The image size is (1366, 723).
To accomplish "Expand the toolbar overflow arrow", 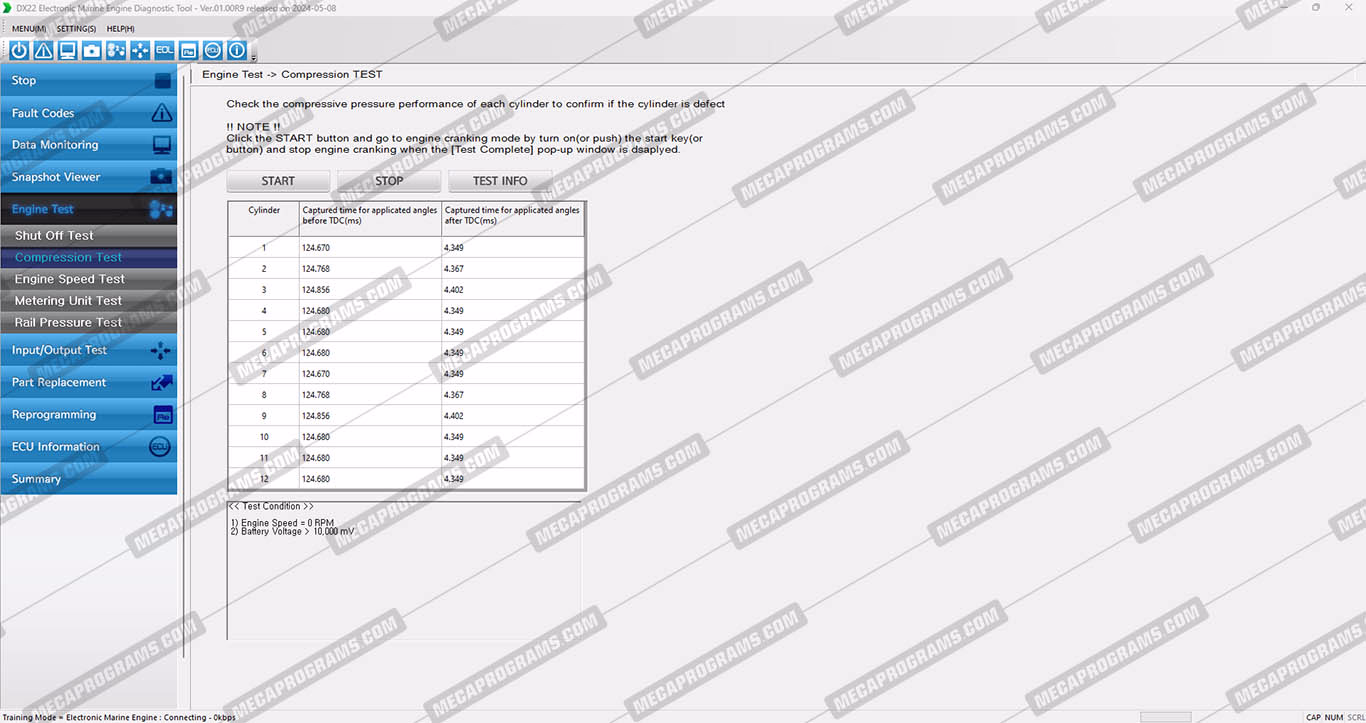I will coord(254,58).
